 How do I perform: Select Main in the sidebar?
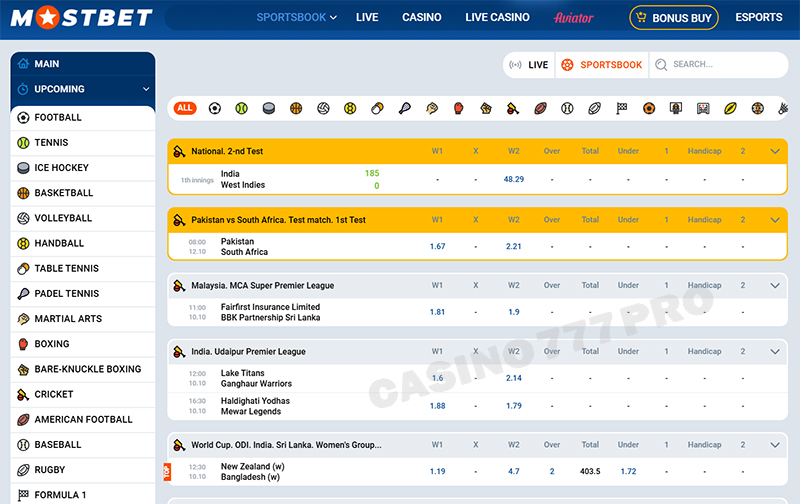click(83, 64)
